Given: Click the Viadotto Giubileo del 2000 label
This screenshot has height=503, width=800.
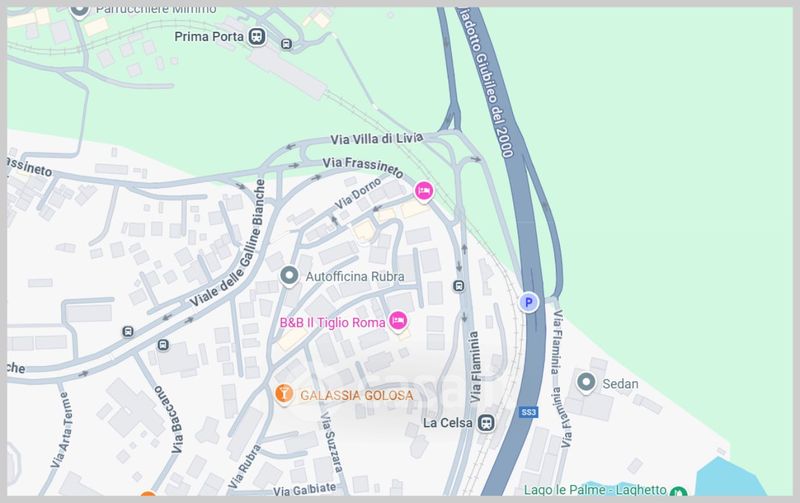Looking at the screenshot, I should click(486, 82).
